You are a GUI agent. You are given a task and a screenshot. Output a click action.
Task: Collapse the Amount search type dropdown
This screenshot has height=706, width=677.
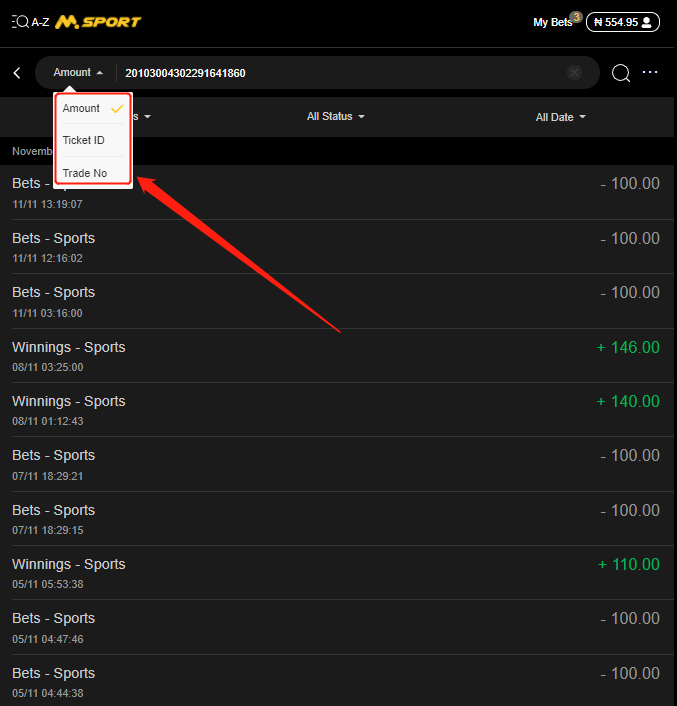[78, 73]
